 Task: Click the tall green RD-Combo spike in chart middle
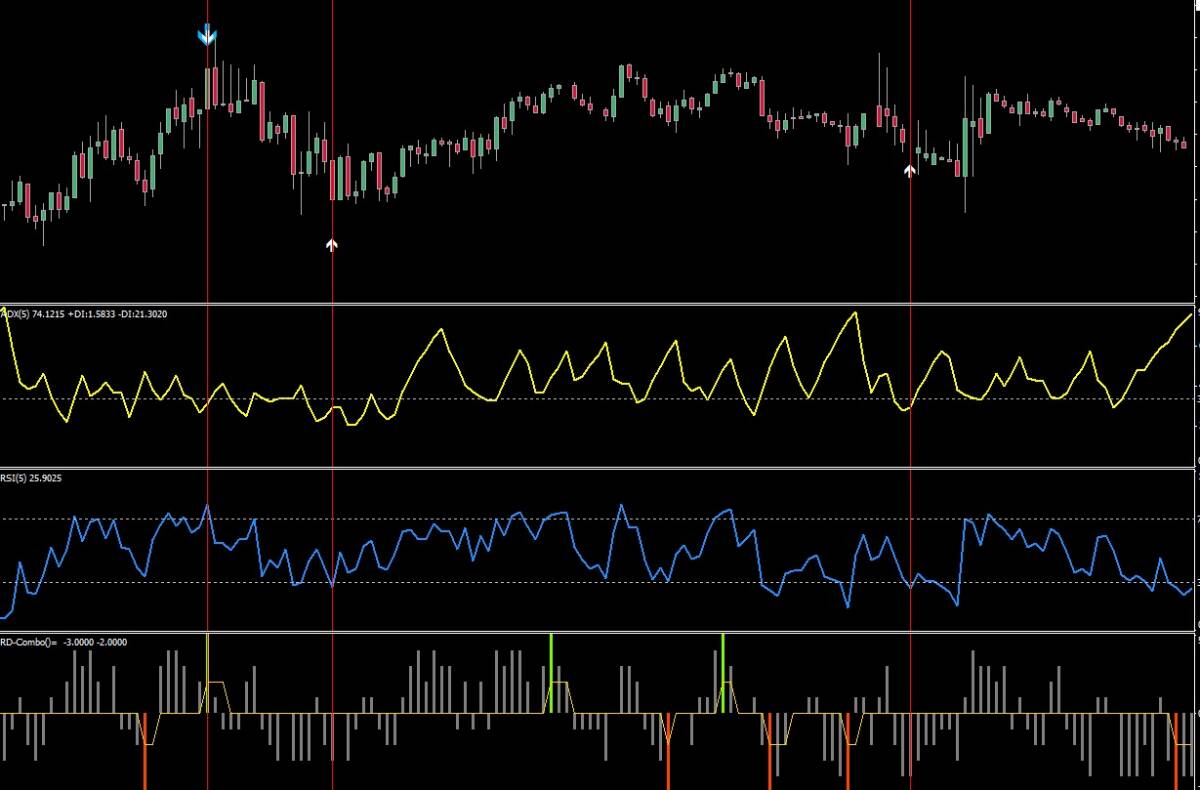[x=551, y=672]
